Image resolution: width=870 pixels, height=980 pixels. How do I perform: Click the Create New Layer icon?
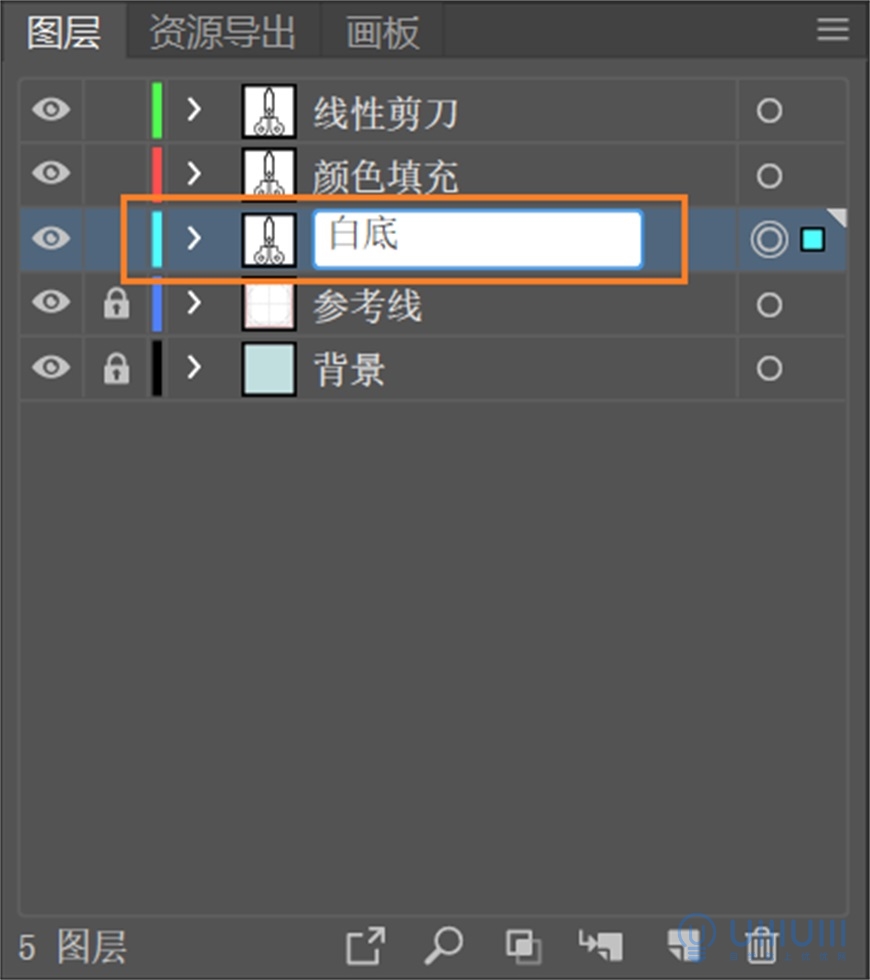(685, 943)
